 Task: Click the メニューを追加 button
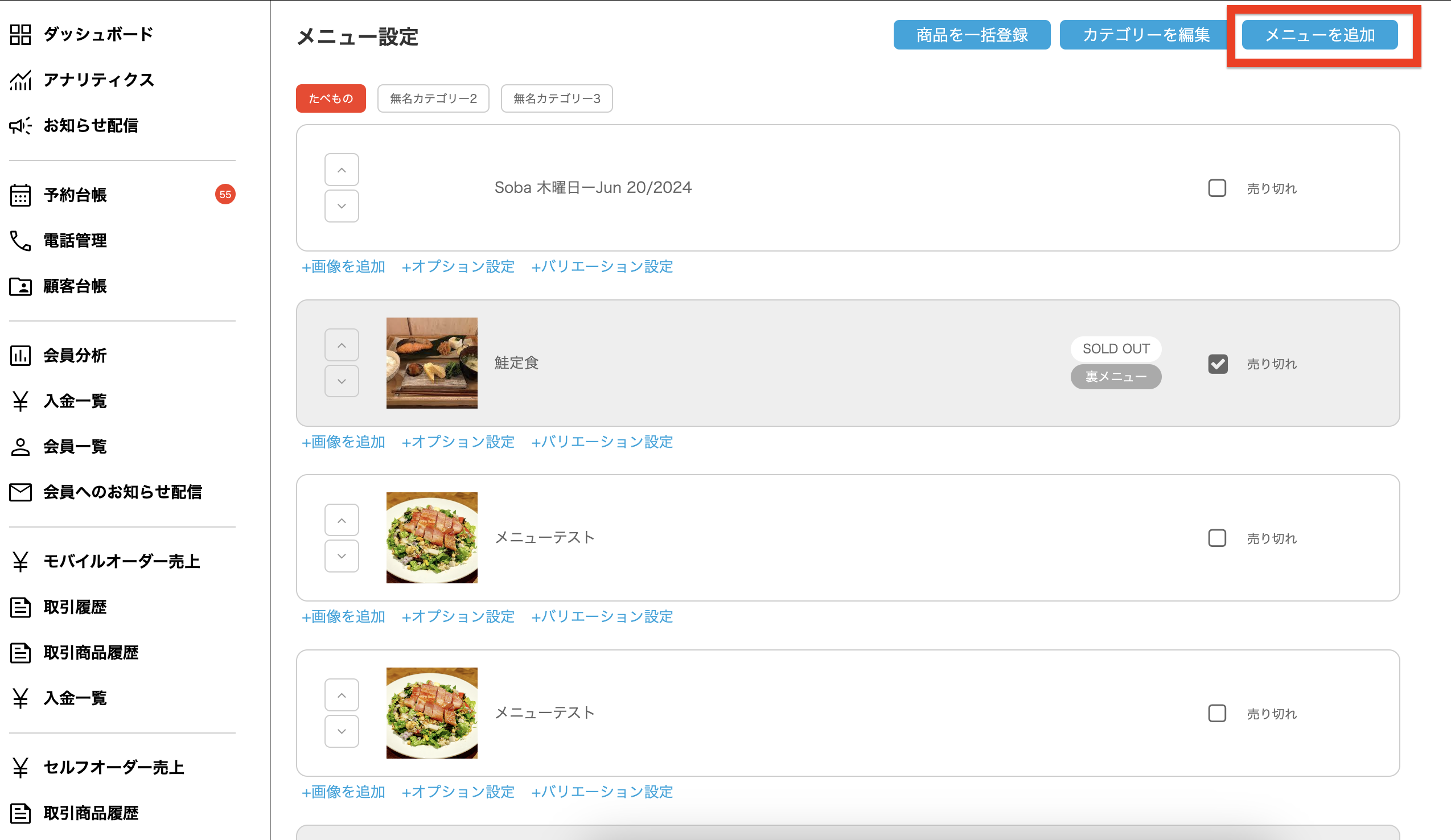[1319, 35]
